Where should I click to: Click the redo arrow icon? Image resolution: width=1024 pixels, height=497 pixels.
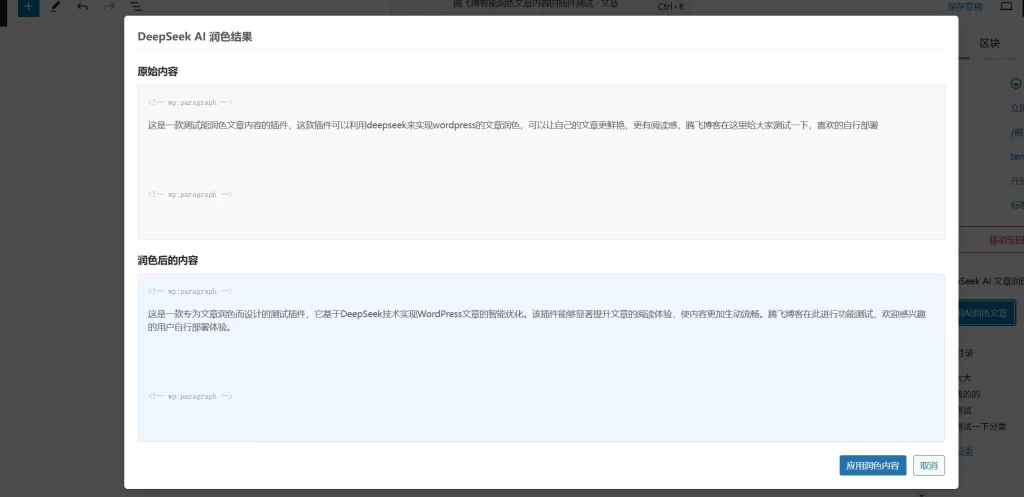(109, 7)
